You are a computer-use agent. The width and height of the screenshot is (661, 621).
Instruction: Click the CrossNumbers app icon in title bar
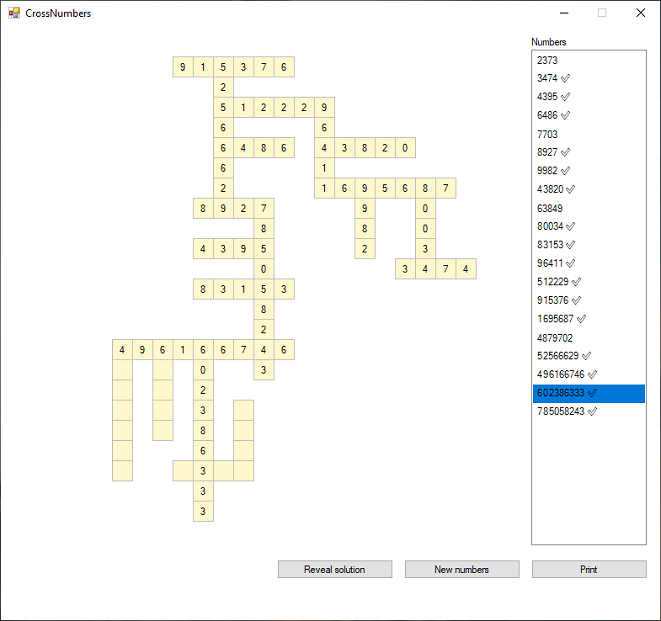click(14, 13)
